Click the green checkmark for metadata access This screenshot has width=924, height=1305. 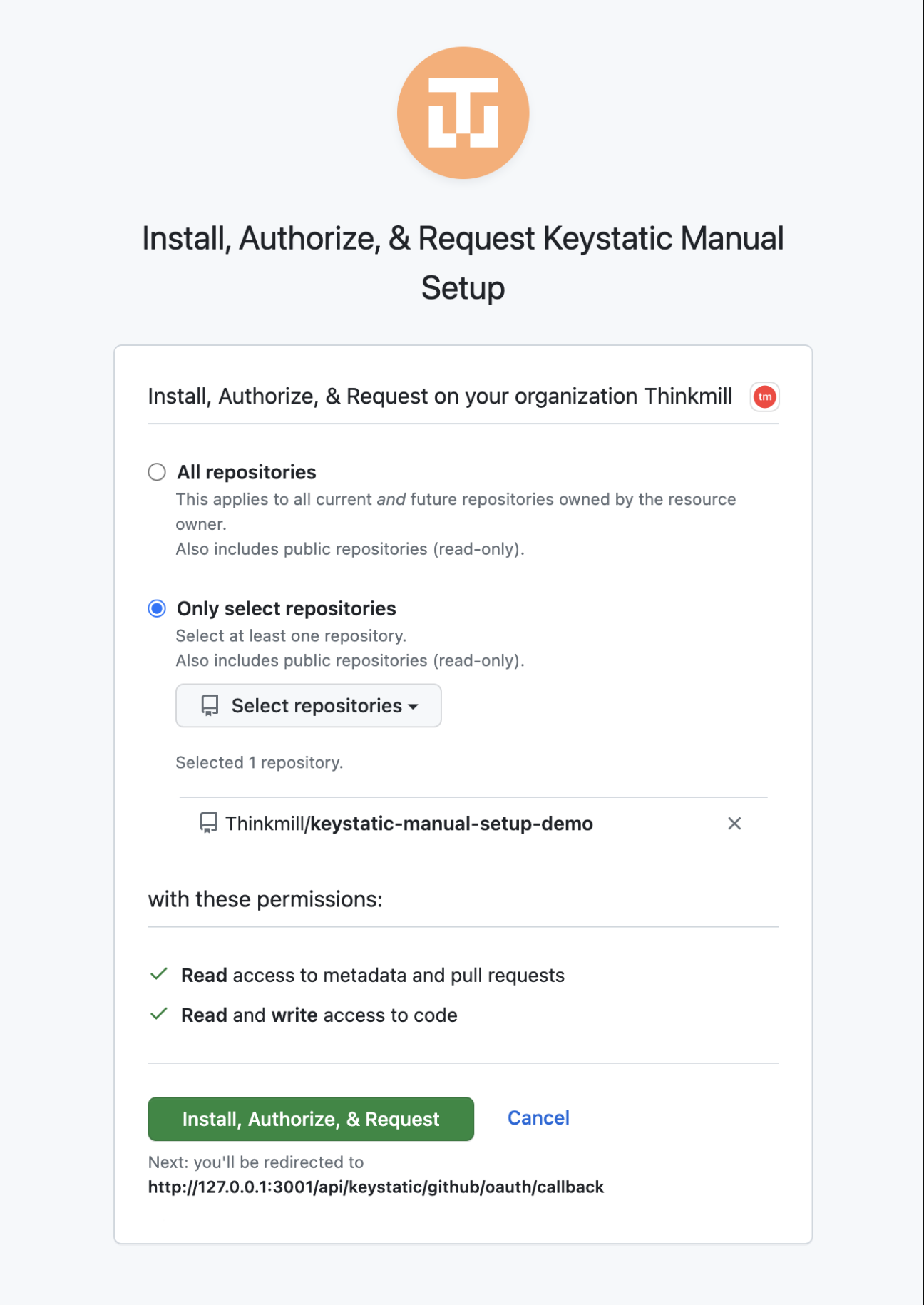159,974
